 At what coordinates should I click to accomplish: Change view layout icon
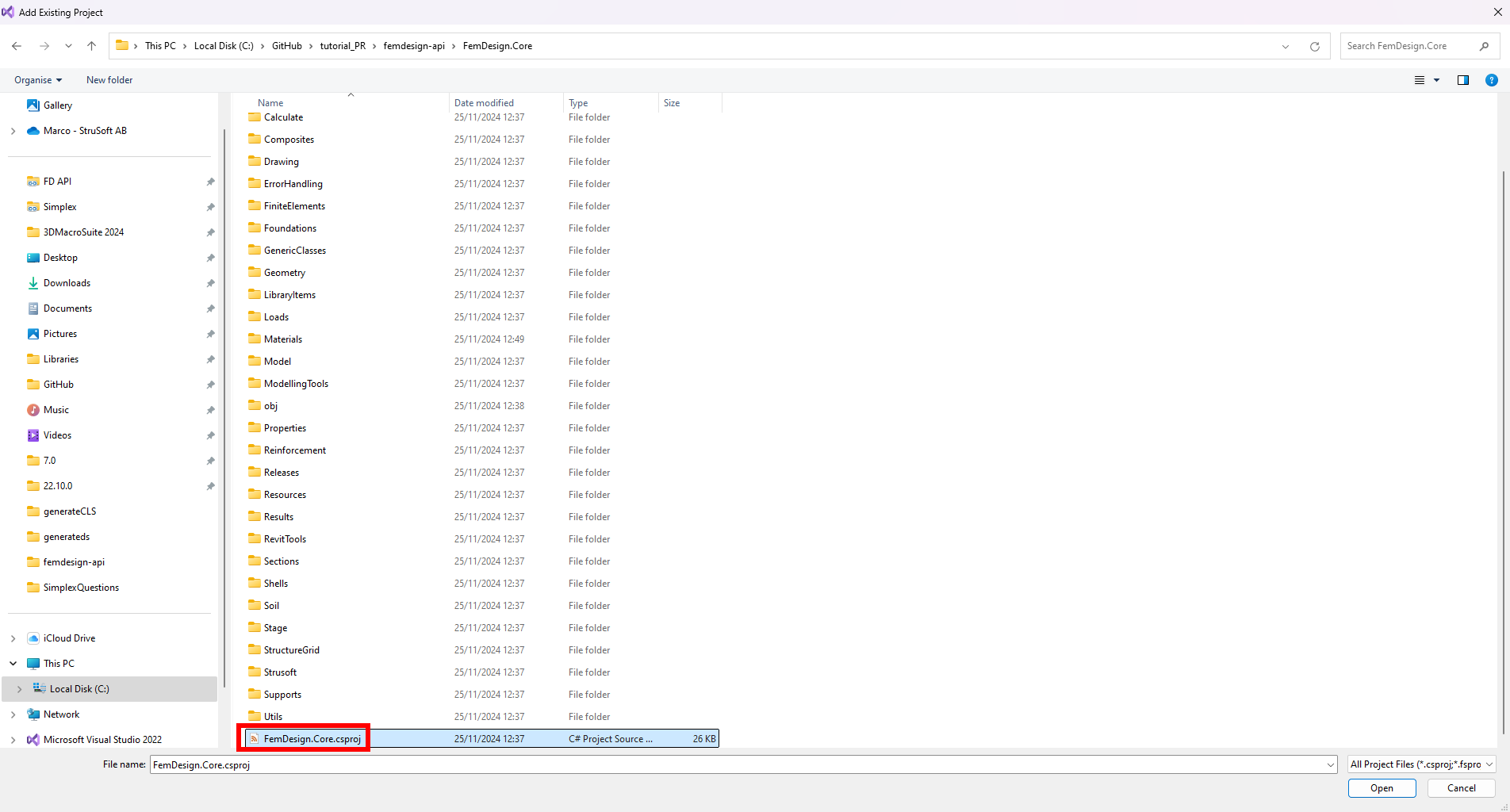tap(1420, 80)
